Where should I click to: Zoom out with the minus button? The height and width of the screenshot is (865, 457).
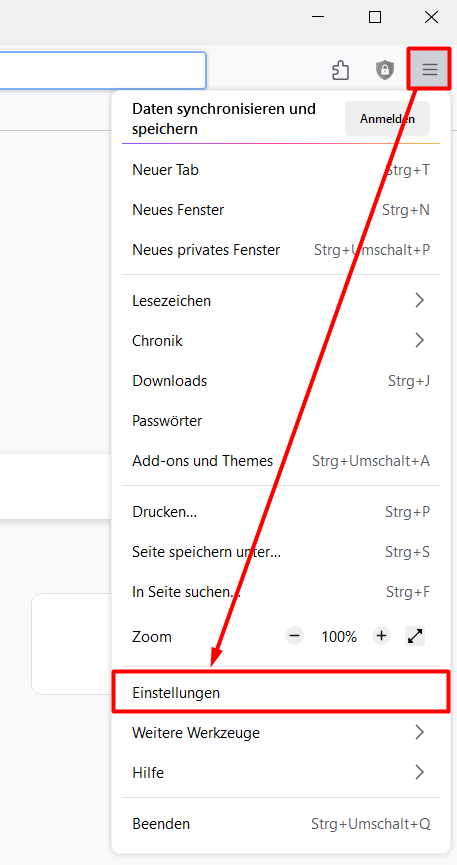coord(295,636)
